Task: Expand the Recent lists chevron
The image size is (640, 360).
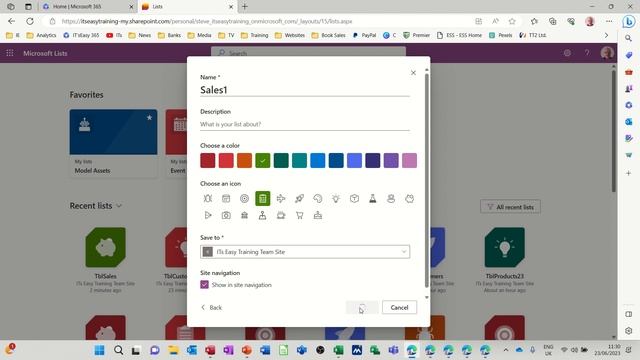Action: pos(119,206)
